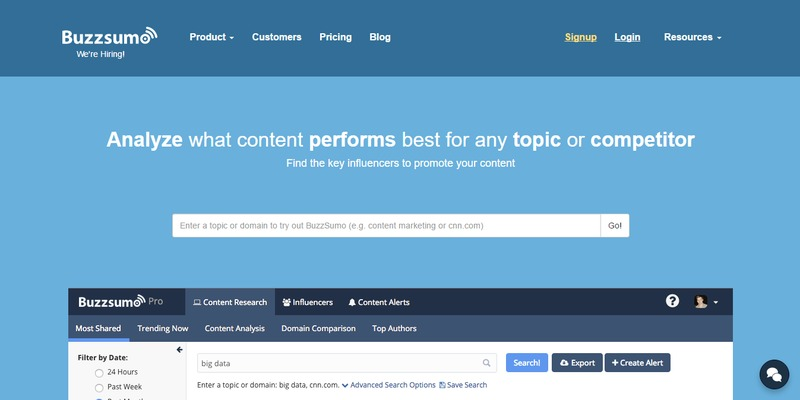Click the user avatar picture
The height and width of the screenshot is (400, 800).
701,302
